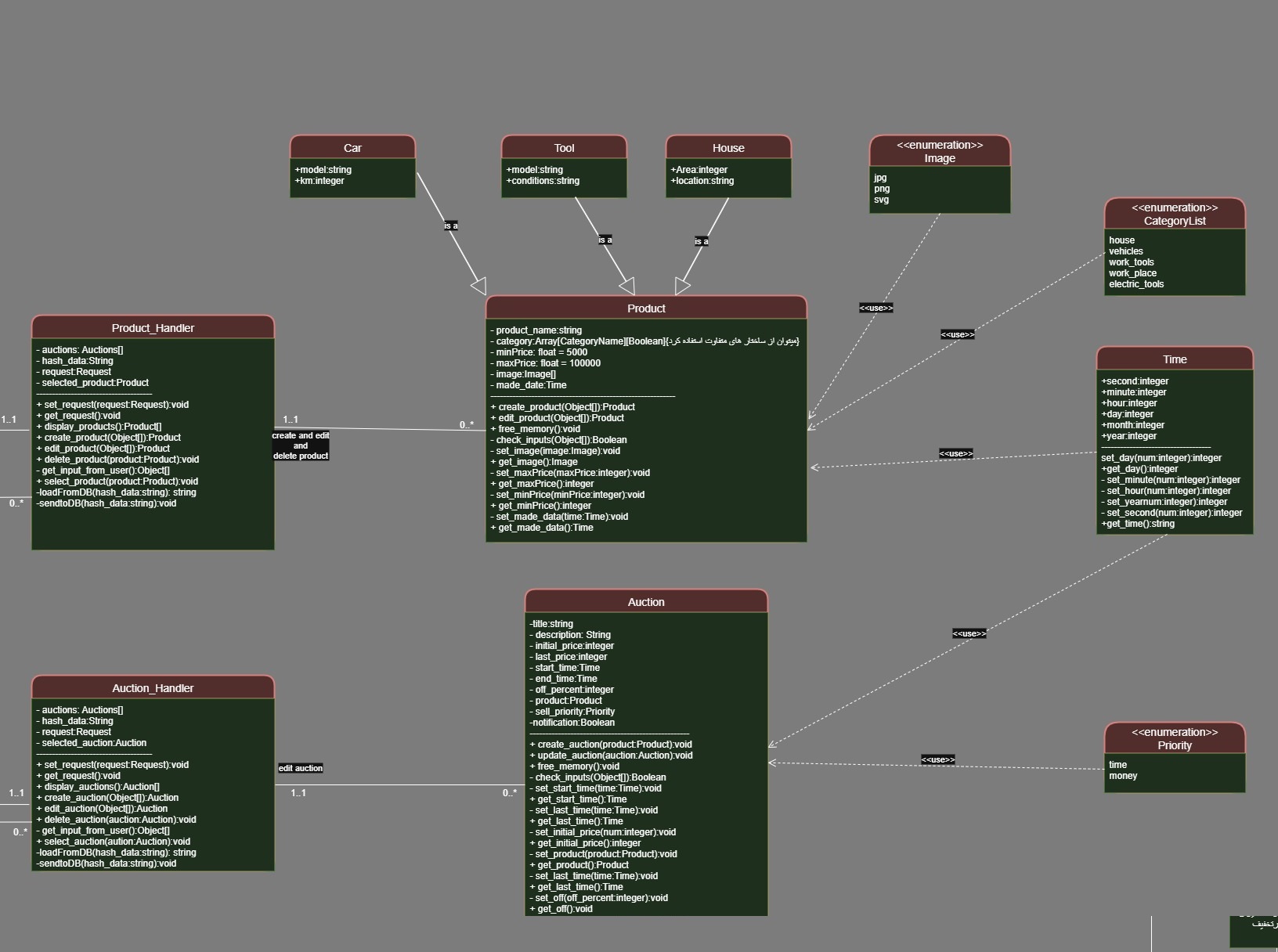Click the 0..* multiplicity near Product
This screenshot has width=1278, height=952.
click(x=468, y=424)
